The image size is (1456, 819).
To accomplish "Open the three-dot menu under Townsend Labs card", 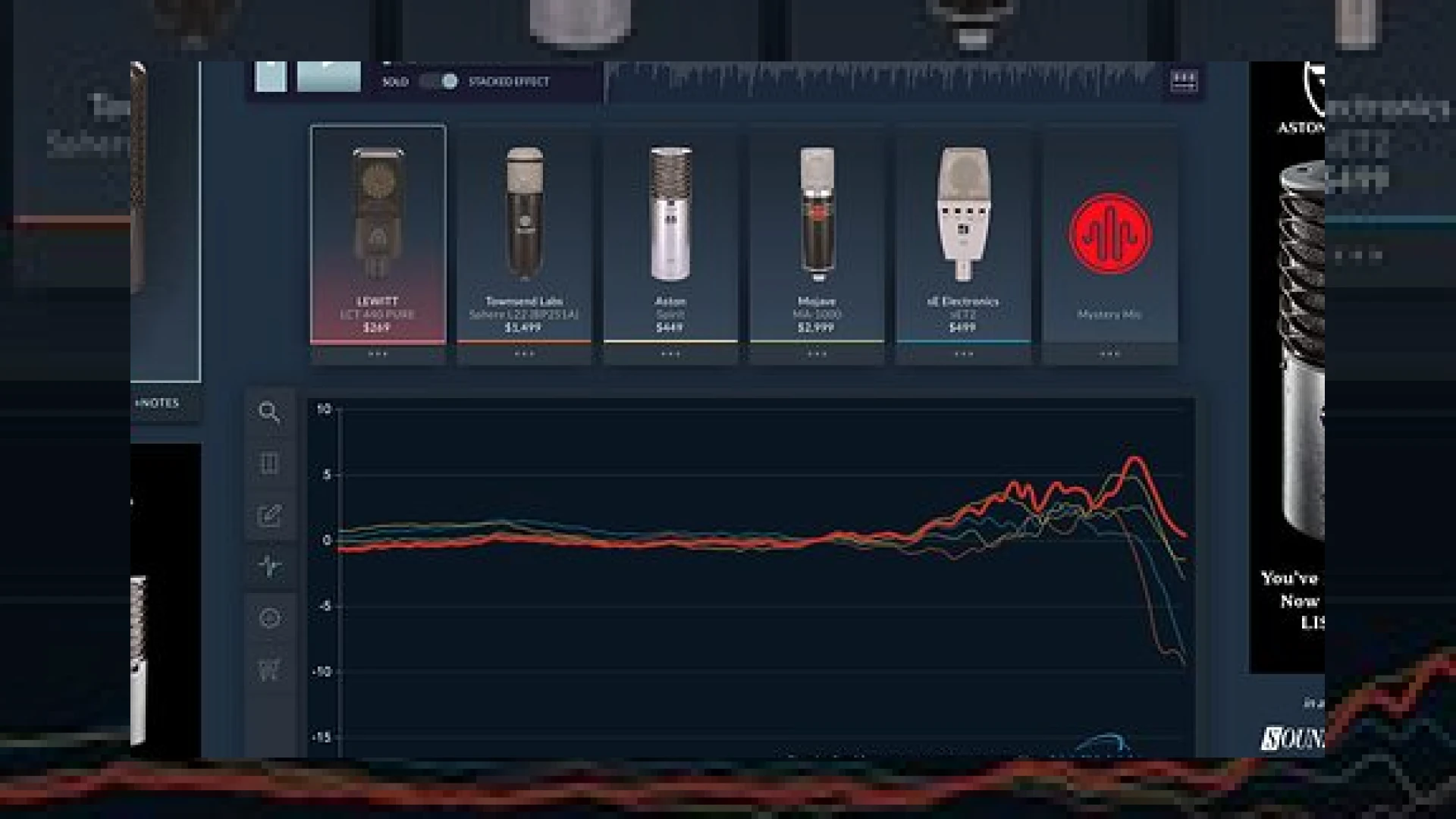I will coord(524,354).
